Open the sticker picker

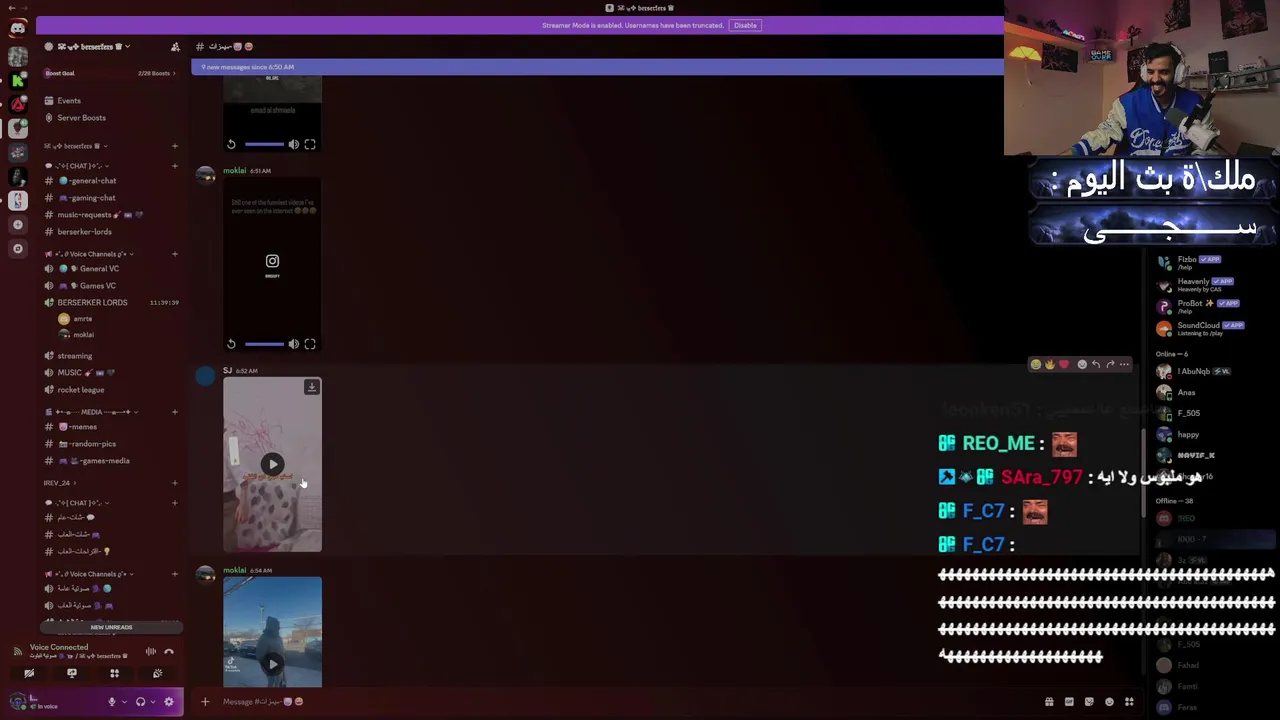pyautogui.click(x=1089, y=702)
